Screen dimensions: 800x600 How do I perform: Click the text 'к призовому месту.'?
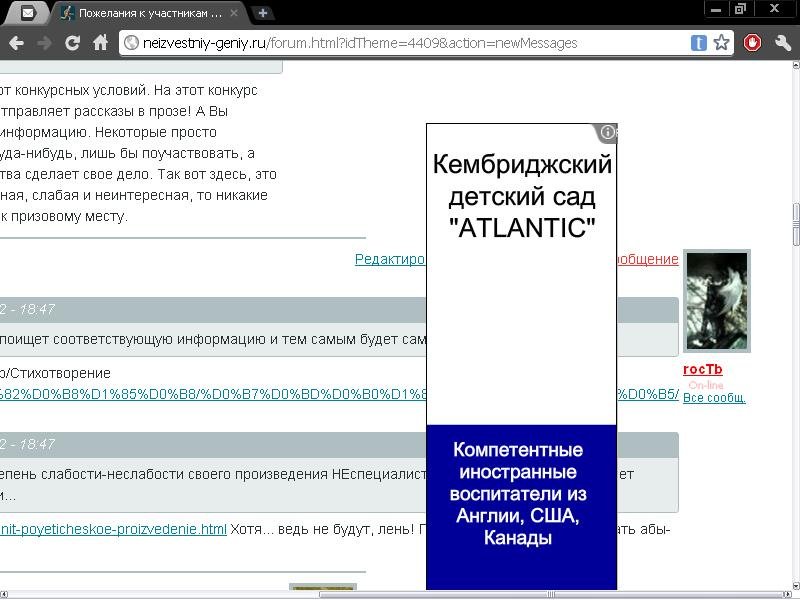64,216
